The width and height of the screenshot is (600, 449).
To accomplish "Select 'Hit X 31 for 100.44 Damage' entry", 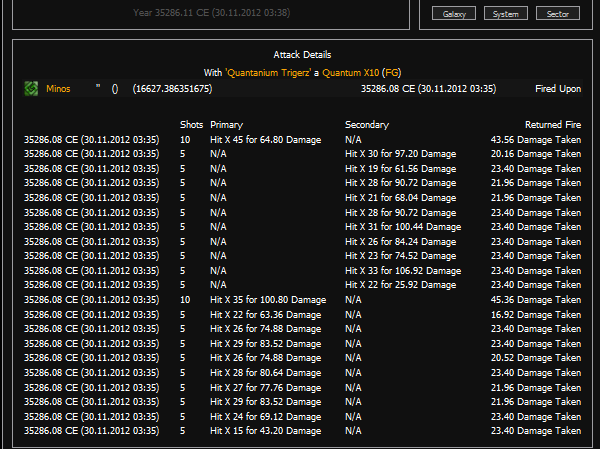I will point(403,227).
